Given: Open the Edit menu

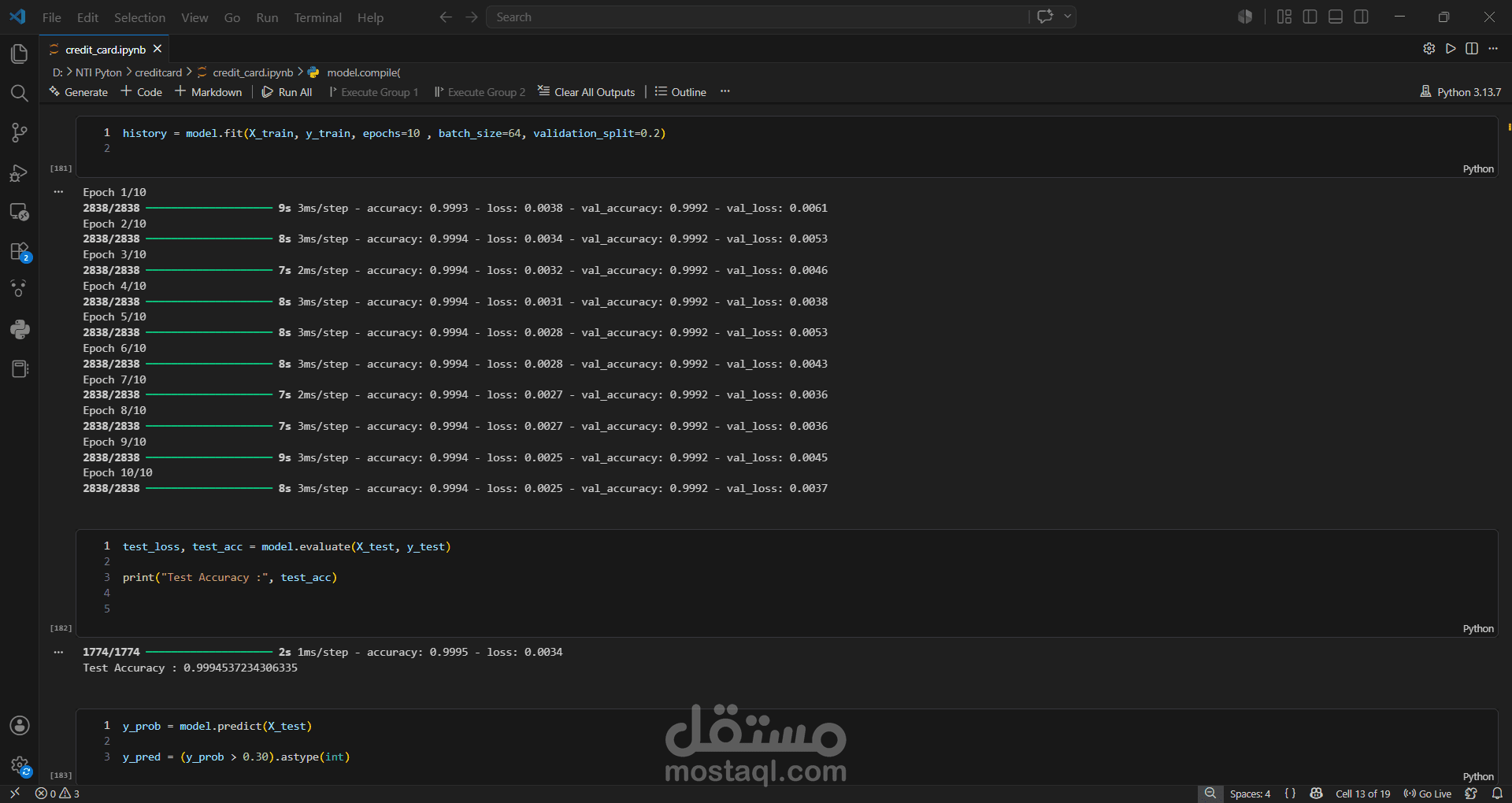Looking at the screenshot, I should [87, 17].
